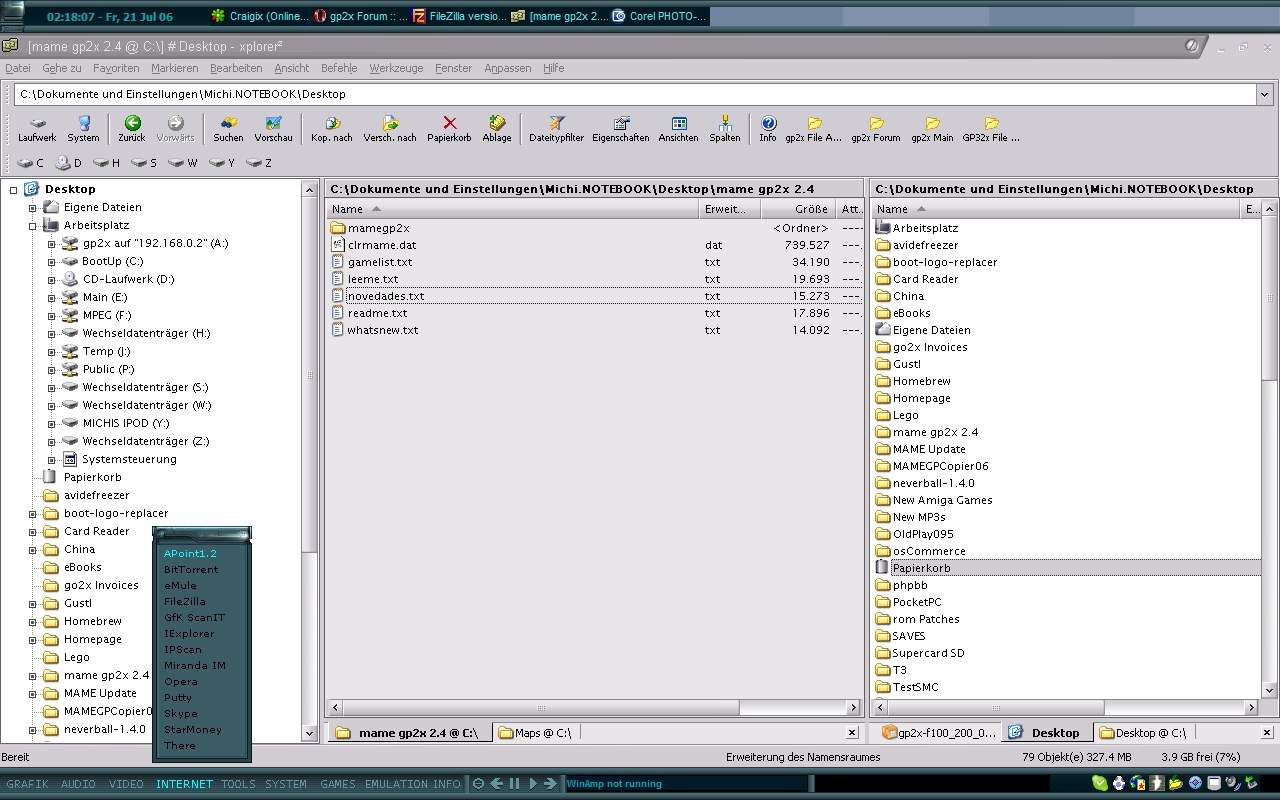The image size is (1280, 800).
Task: Open the address bar dropdown arrow
Action: point(1264,94)
